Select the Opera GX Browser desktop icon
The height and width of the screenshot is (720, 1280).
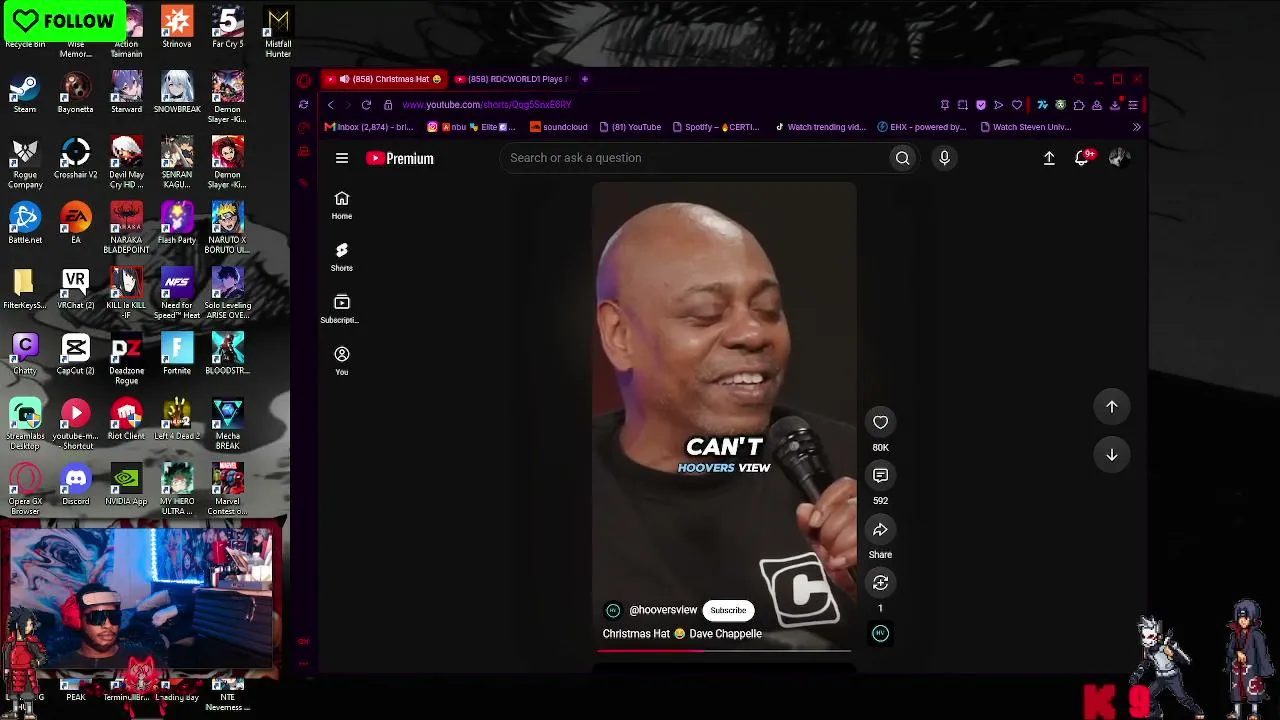(25, 490)
